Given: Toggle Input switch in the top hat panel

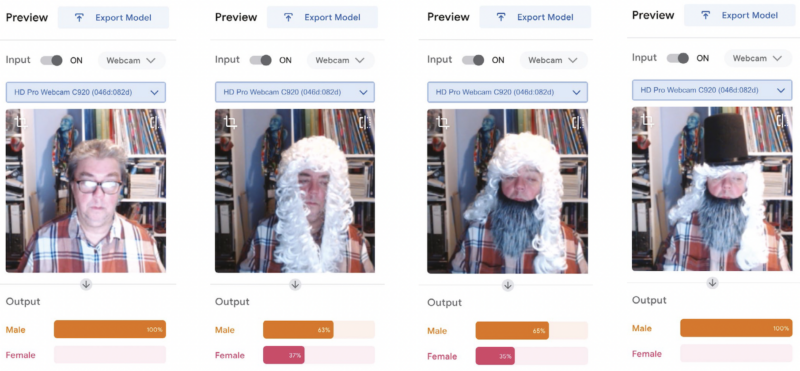Looking at the screenshot, I should (x=678, y=58).
